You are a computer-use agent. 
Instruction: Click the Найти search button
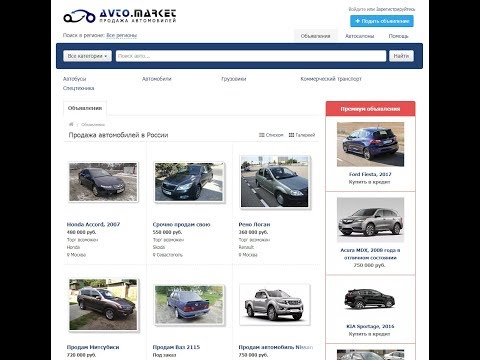point(401,56)
